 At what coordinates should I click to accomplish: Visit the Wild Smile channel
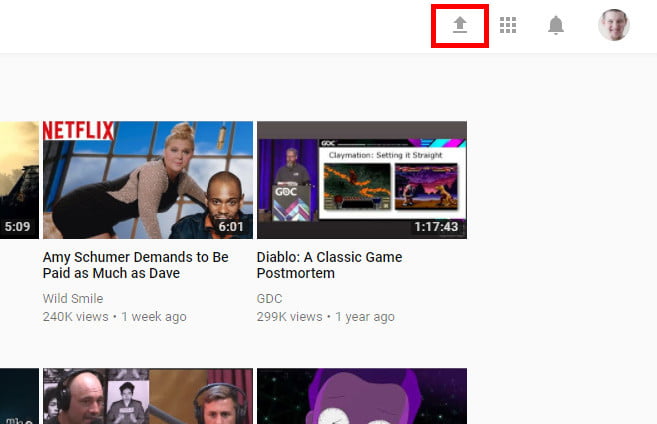[74, 298]
